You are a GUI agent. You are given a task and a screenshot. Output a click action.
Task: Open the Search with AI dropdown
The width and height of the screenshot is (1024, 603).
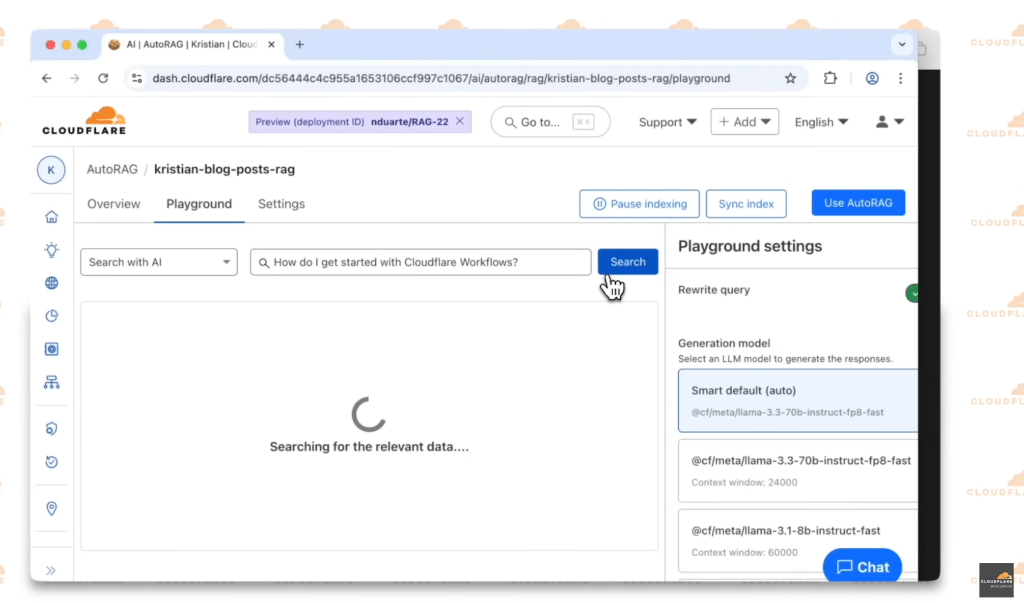[158, 261]
